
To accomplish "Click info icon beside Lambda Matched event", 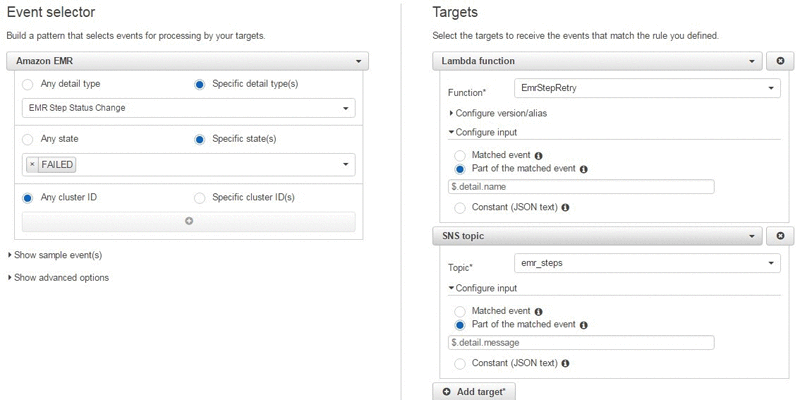I will point(539,156).
